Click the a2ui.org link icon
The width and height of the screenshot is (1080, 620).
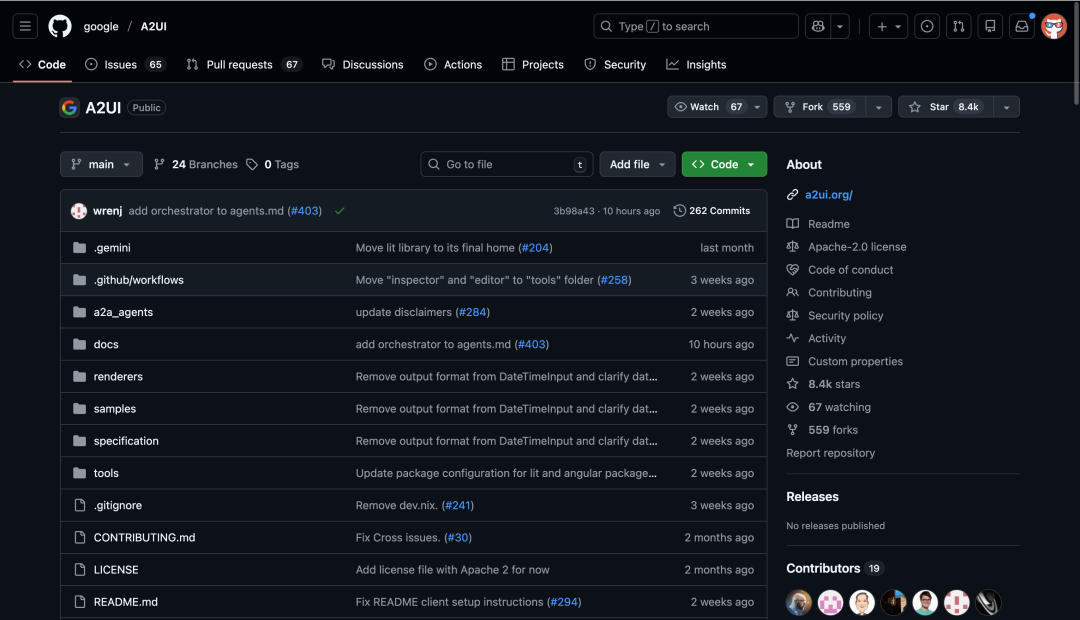coord(793,195)
